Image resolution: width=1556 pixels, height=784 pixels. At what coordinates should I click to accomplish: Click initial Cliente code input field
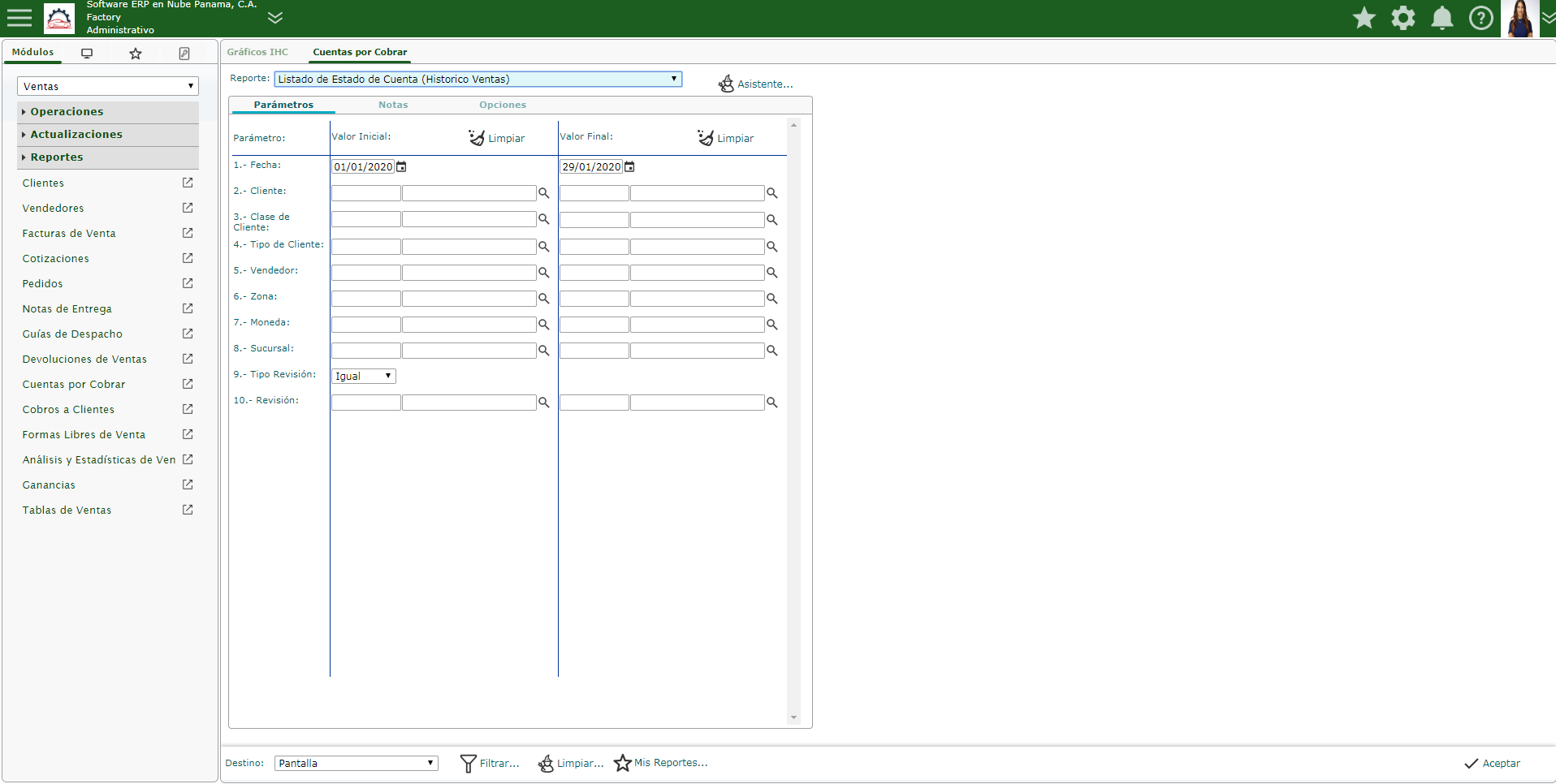(366, 193)
